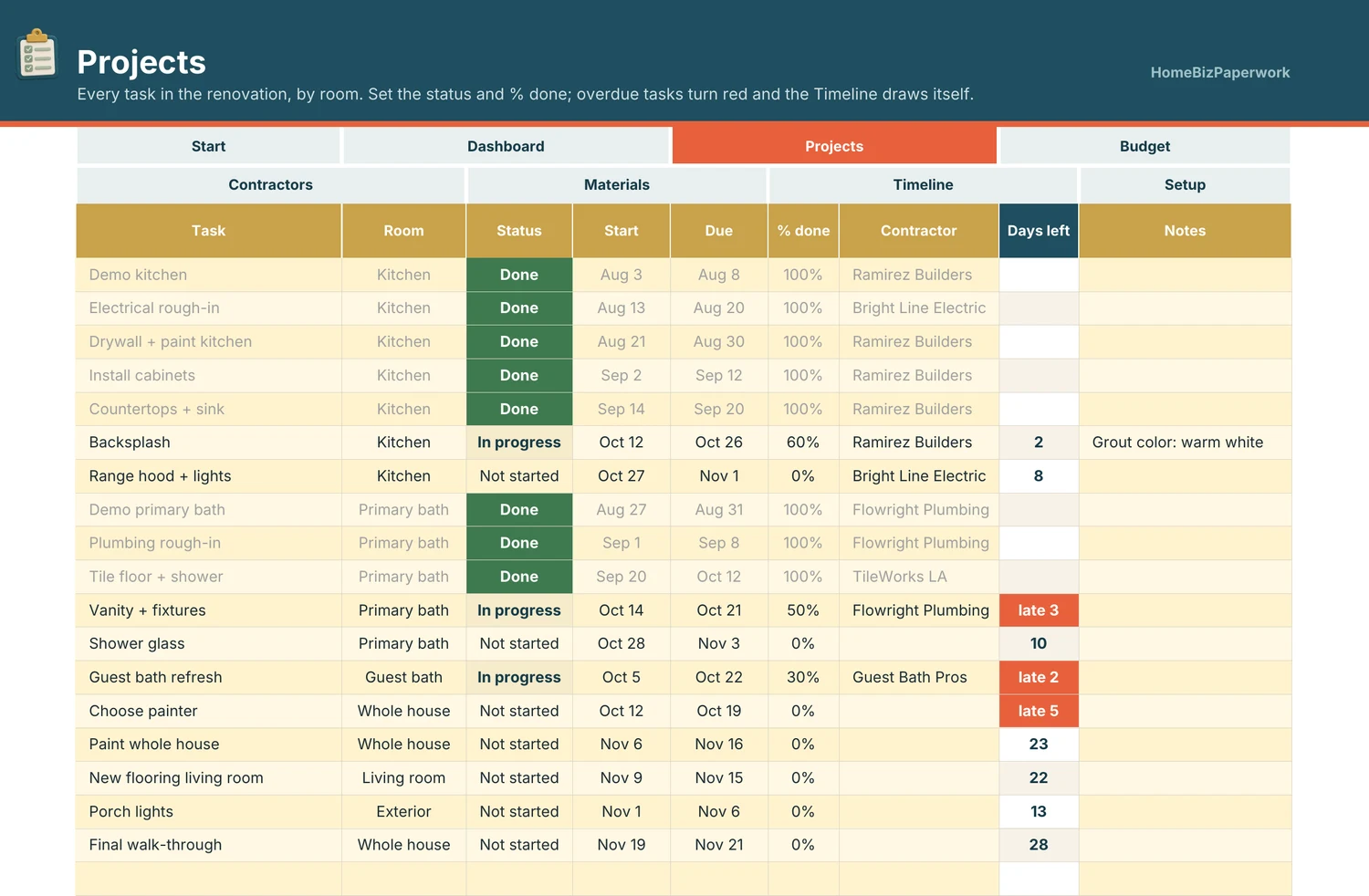1369x896 pixels.
Task: Click the Oct 28 start date
Action: click(x=622, y=643)
